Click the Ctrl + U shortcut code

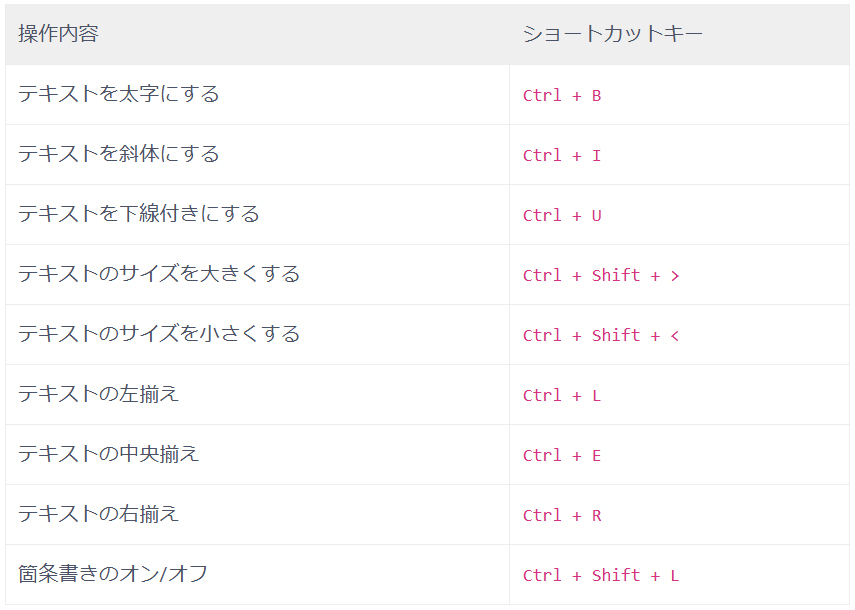pos(562,216)
